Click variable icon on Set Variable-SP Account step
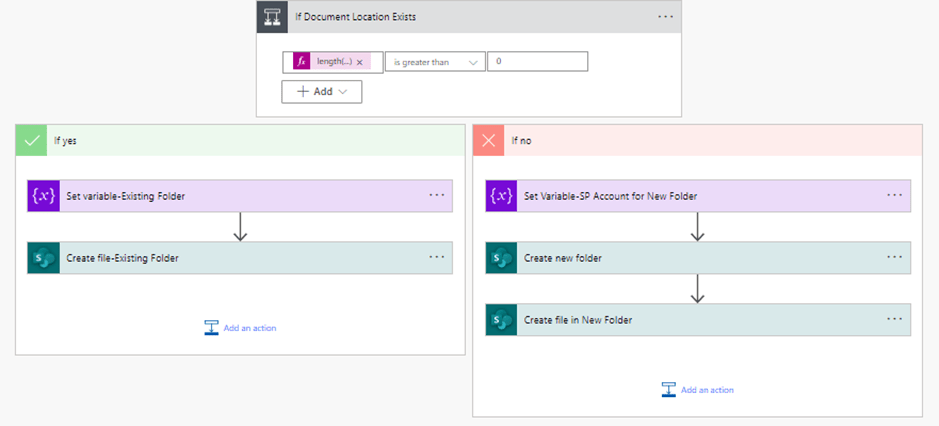This screenshot has width=939, height=426. click(x=502, y=196)
